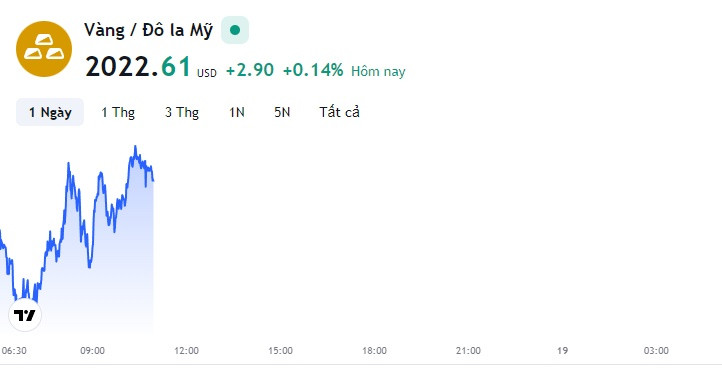This screenshot has width=722, height=371.
Task: Click the 19 date axis marker
Action: [562, 351]
